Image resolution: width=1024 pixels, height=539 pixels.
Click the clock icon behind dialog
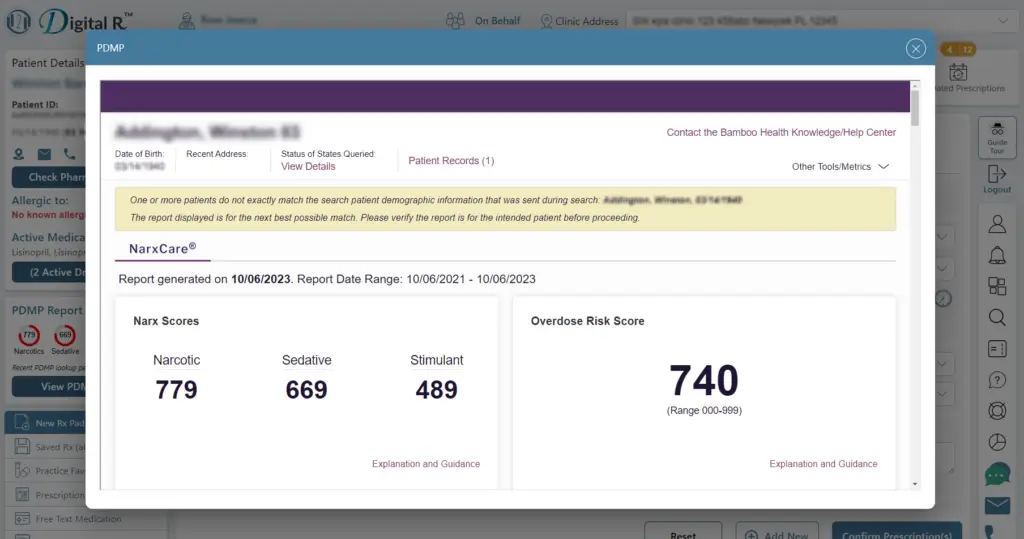944,299
